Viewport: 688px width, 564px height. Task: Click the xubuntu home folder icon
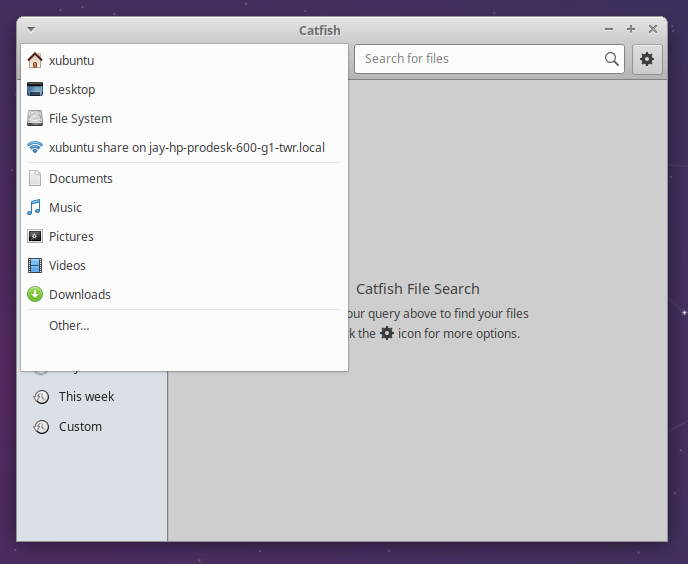point(35,60)
